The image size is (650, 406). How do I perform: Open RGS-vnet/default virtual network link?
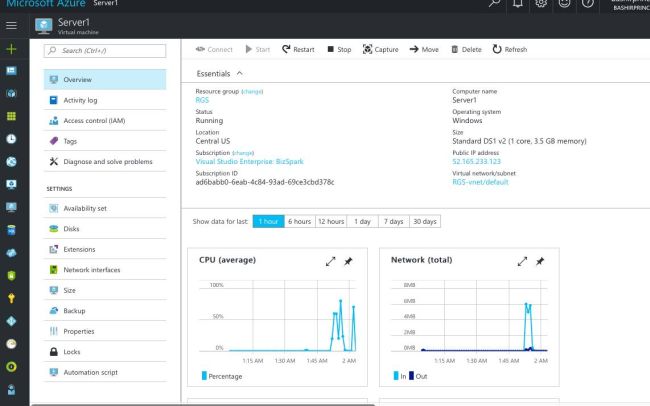coord(480,182)
